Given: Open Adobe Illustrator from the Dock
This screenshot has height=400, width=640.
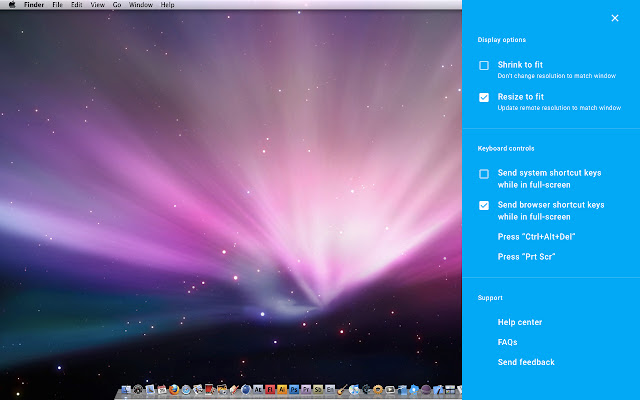Looking at the screenshot, I should [282, 389].
